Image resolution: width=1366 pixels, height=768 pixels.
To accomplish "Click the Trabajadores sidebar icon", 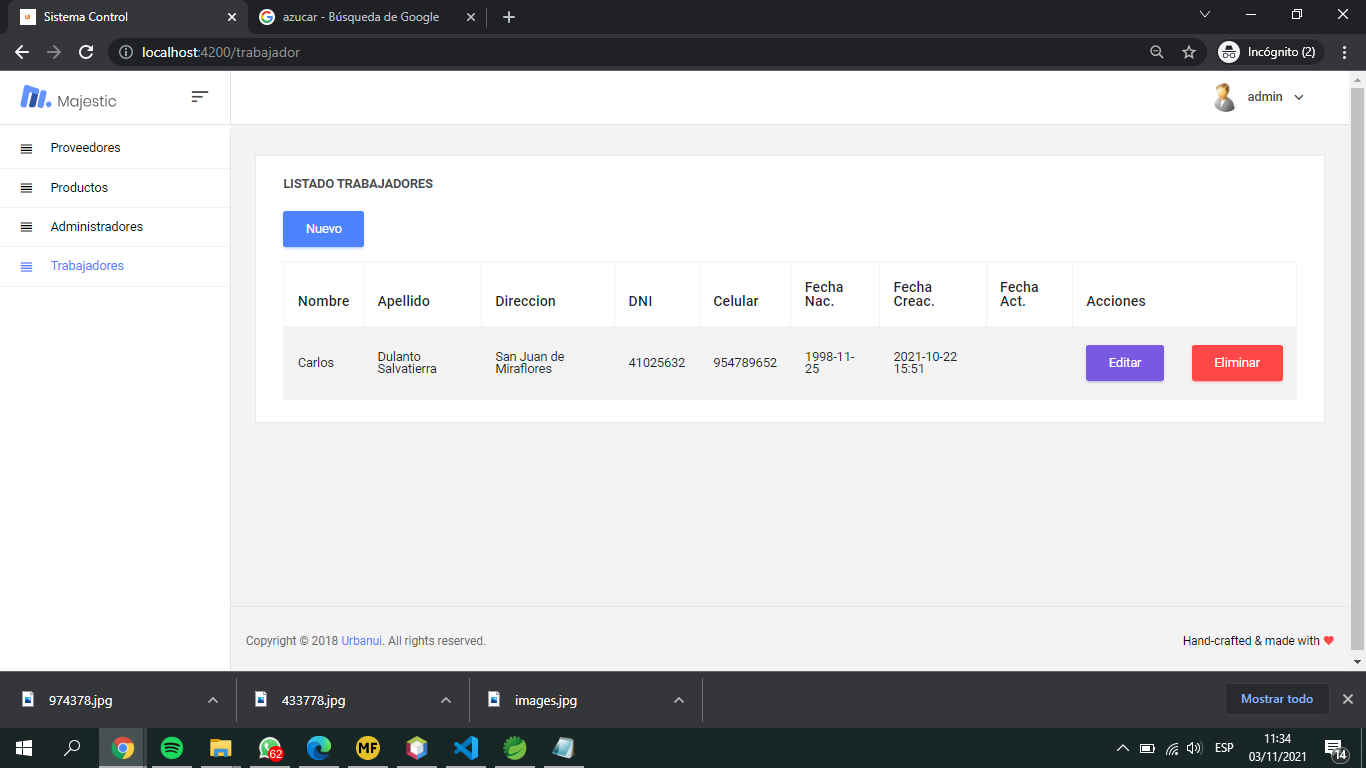I will pyautogui.click(x=25, y=266).
